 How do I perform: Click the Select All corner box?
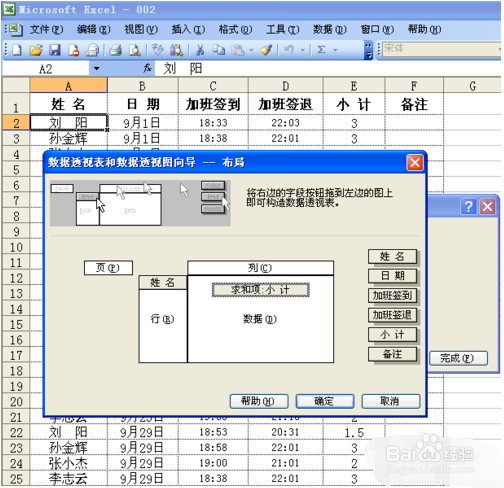click(x=16, y=85)
